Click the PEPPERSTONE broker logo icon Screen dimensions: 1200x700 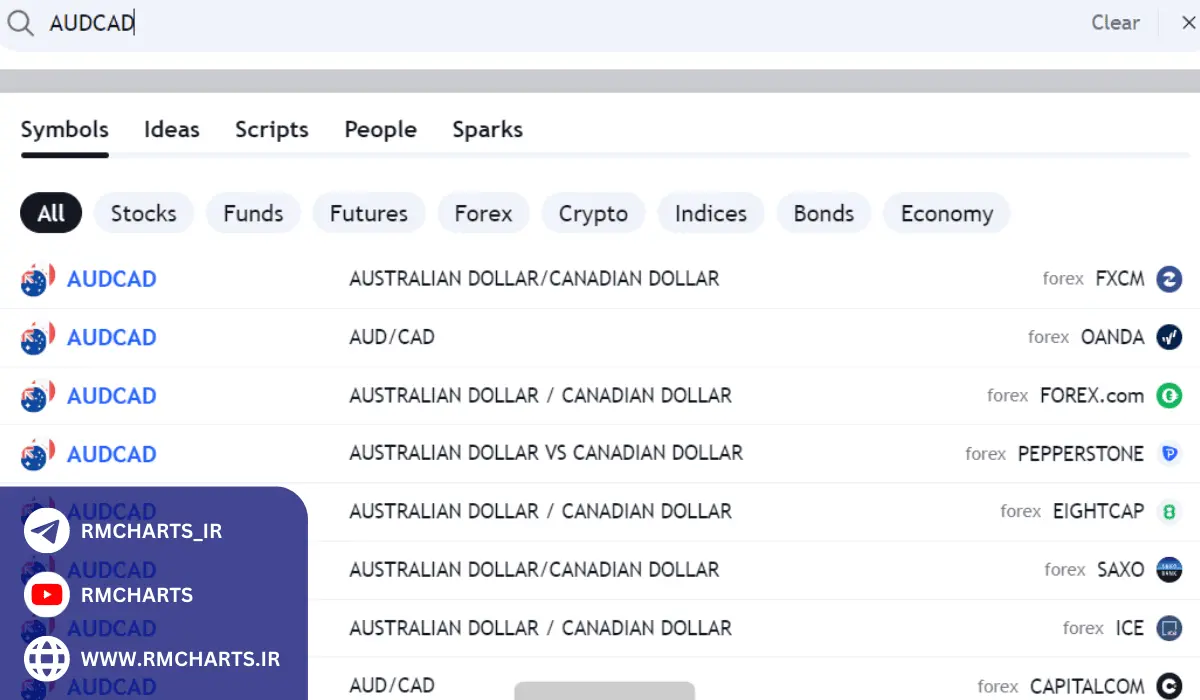[x=1169, y=454]
